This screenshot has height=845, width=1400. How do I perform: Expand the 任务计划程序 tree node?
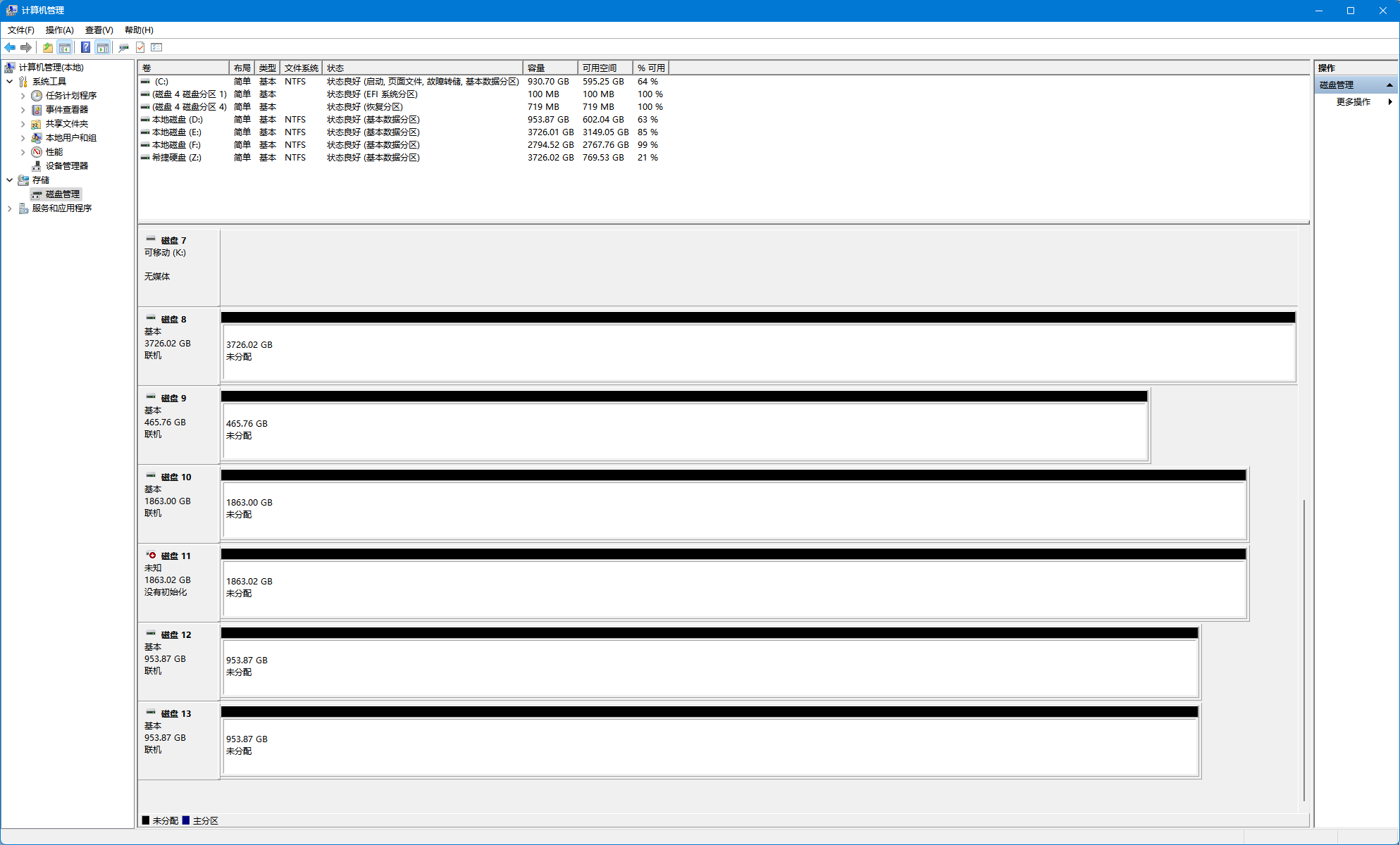click(x=23, y=96)
